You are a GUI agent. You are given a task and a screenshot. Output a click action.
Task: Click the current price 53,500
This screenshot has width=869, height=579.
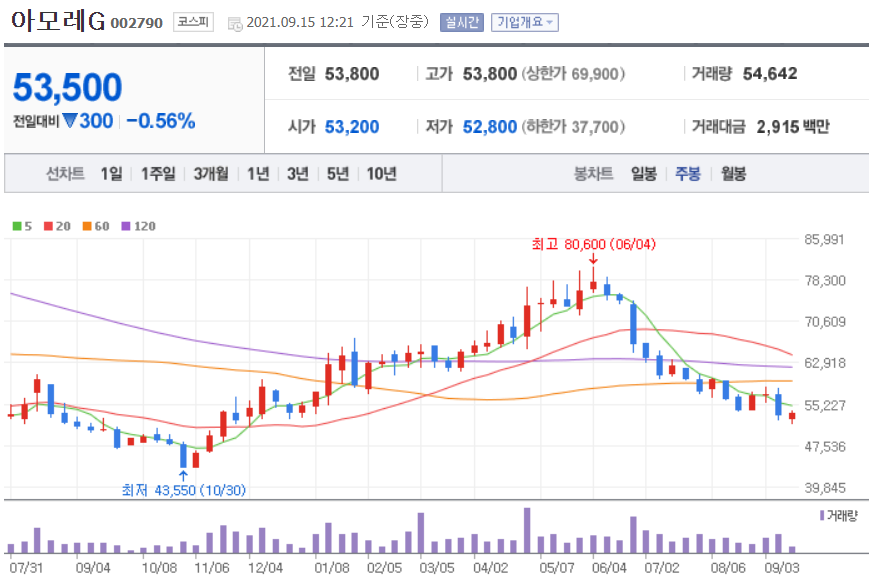click(67, 88)
